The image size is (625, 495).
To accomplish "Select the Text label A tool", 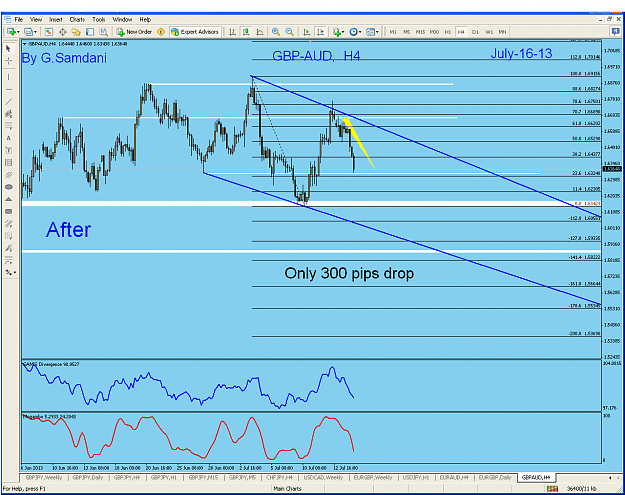I will tap(8, 138).
